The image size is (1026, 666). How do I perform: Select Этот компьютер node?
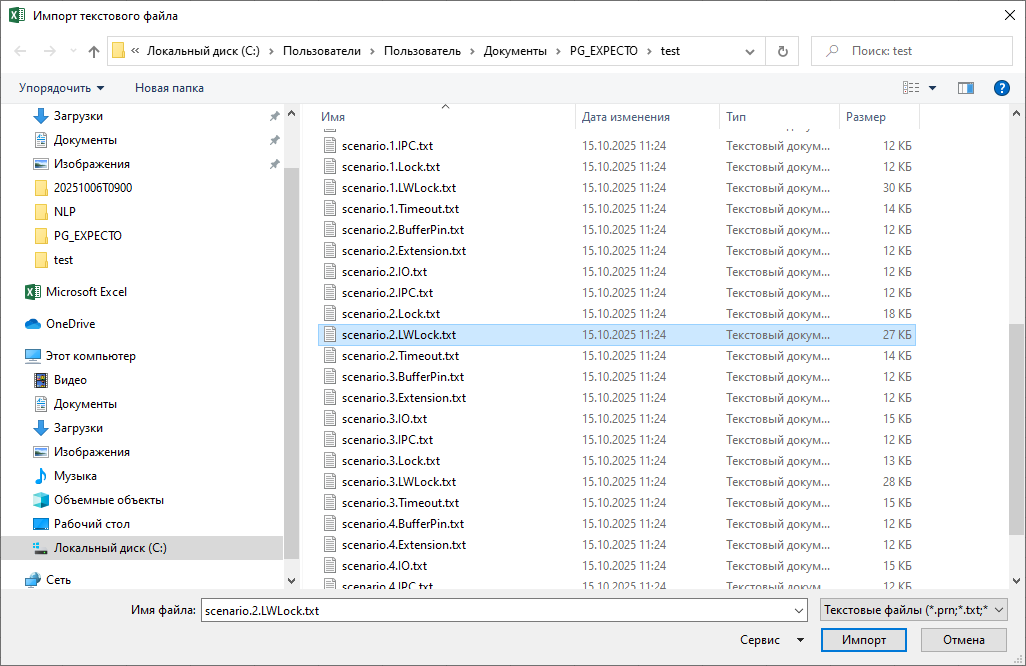(90, 356)
